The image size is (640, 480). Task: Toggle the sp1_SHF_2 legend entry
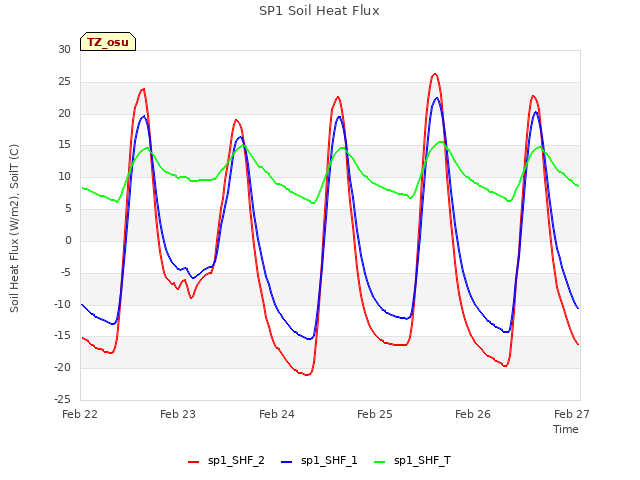(226, 461)
